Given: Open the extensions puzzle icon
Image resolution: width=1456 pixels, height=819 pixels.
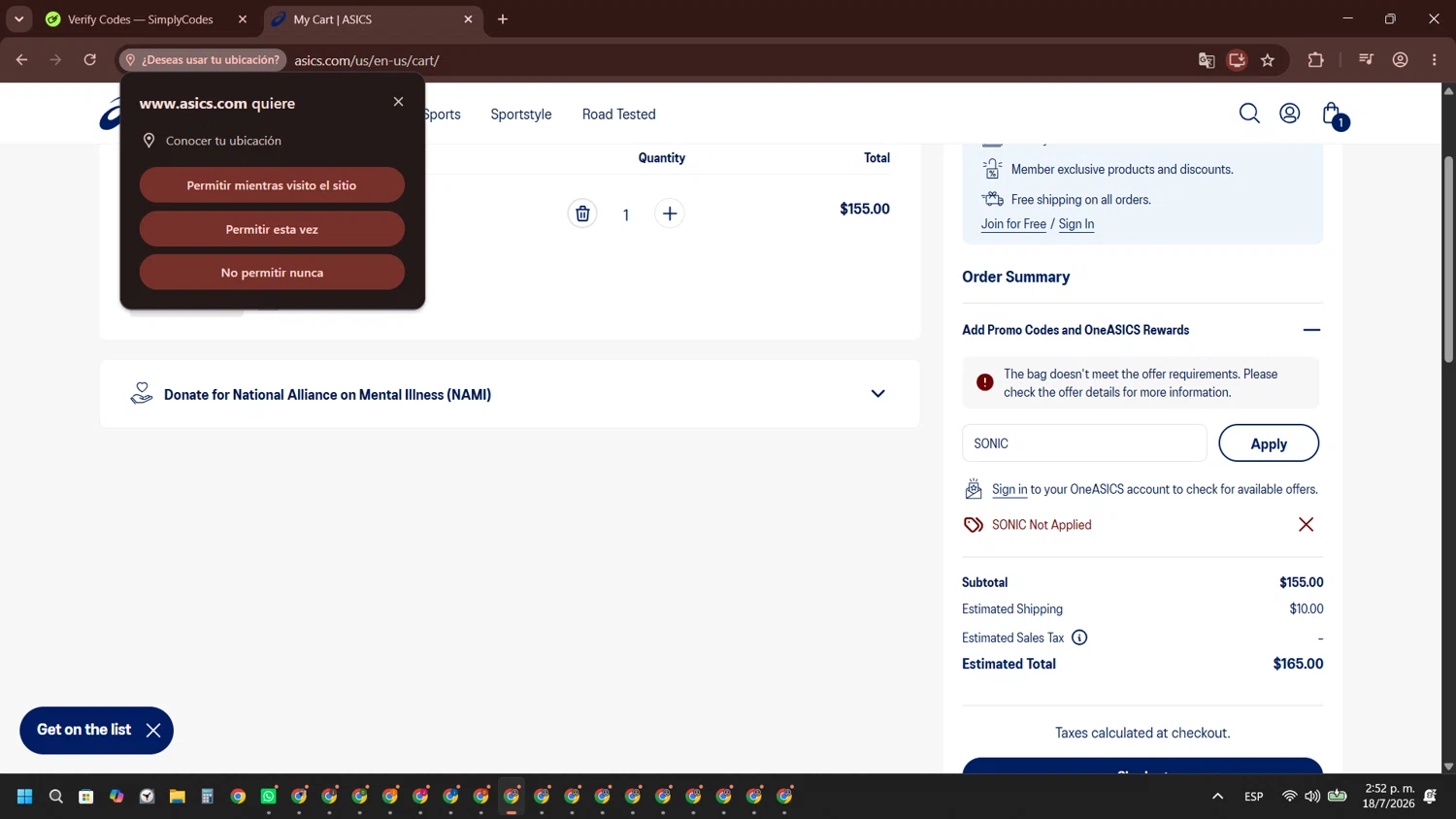Looking at the screenshot, I should click(x=1316, y=60).
